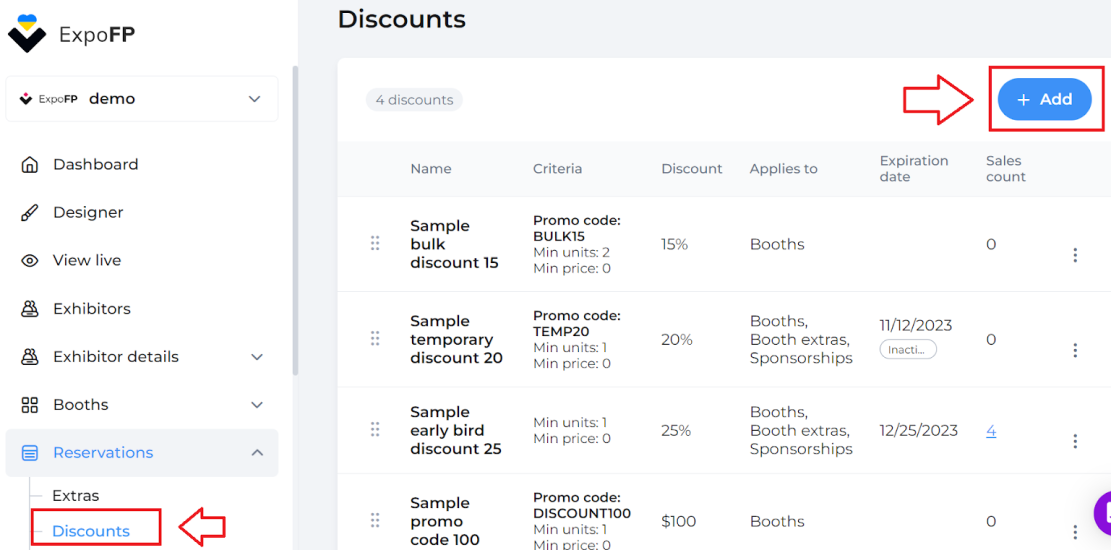Open three-dot menu for Sample temporary discount 20
1111x550 pixels.
coord(1075,350)
